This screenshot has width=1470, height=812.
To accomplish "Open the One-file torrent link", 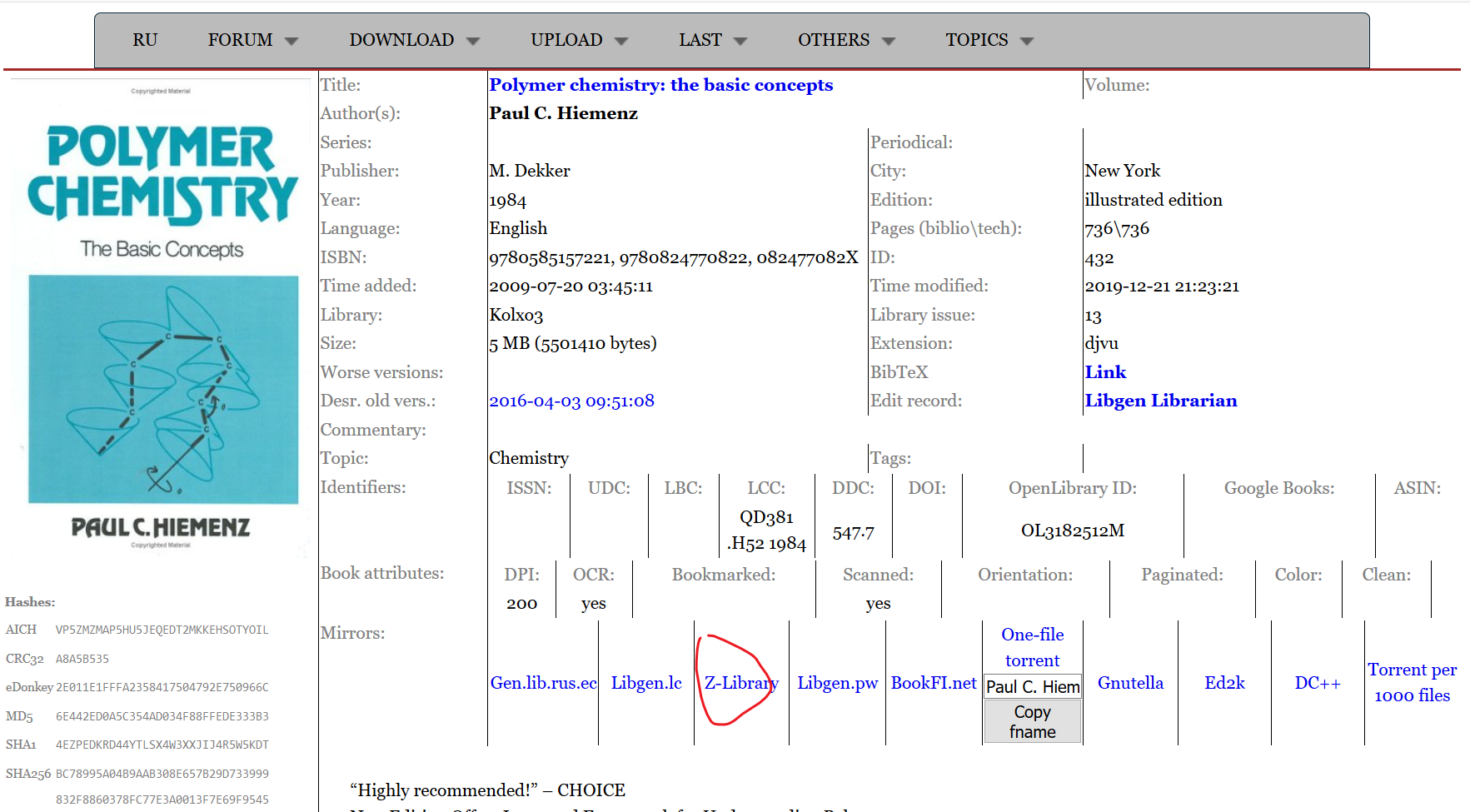I will click(1032, 647).
